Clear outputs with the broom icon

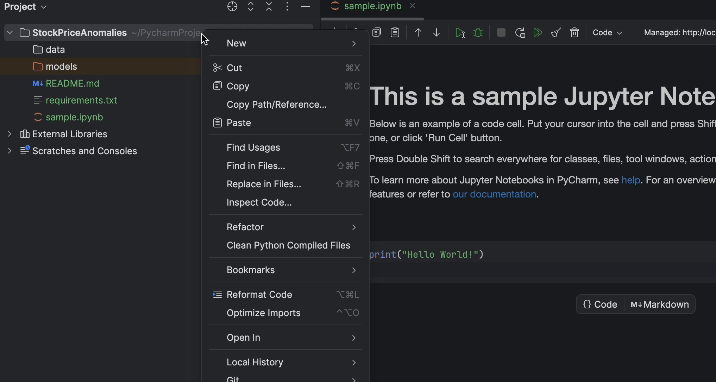[x=556, y=32]
